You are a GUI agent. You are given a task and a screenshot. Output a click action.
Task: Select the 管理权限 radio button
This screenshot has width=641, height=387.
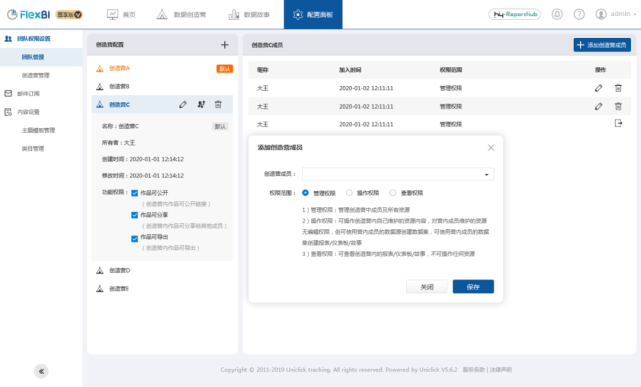pos(305,192)
